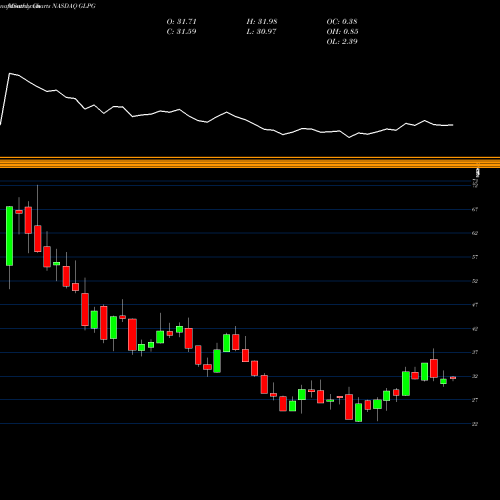Click the 37 price axis label
The height and width of the screenshot is (500, 500).
tap(475, 352)
